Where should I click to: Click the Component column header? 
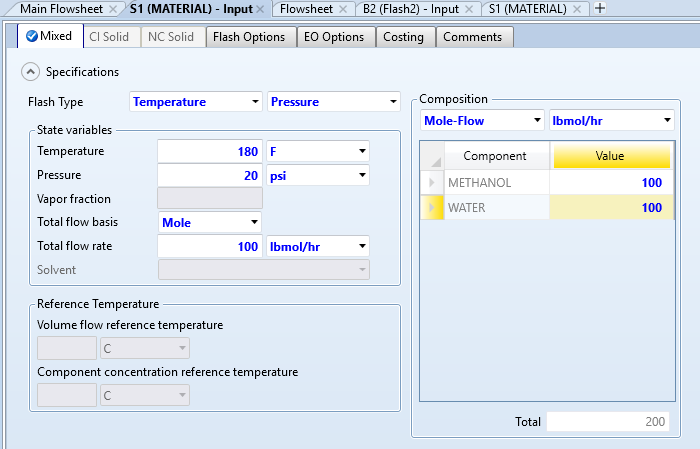pos(496,155)
